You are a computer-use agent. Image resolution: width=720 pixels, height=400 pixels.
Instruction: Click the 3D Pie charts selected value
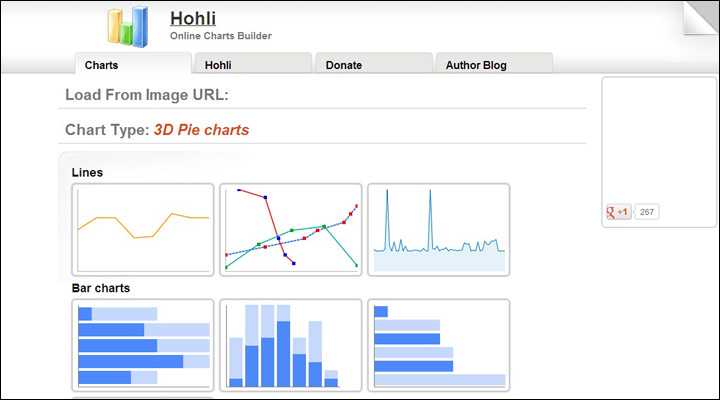201,130
